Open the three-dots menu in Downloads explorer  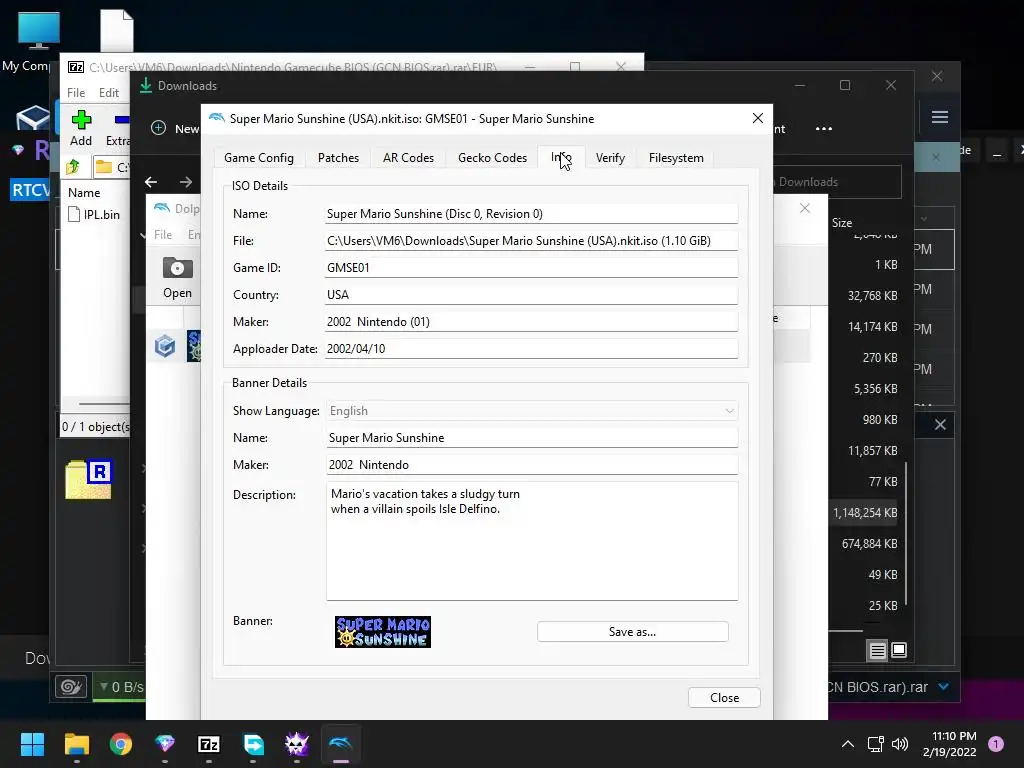pyautogui.click(x=824, y=129)
